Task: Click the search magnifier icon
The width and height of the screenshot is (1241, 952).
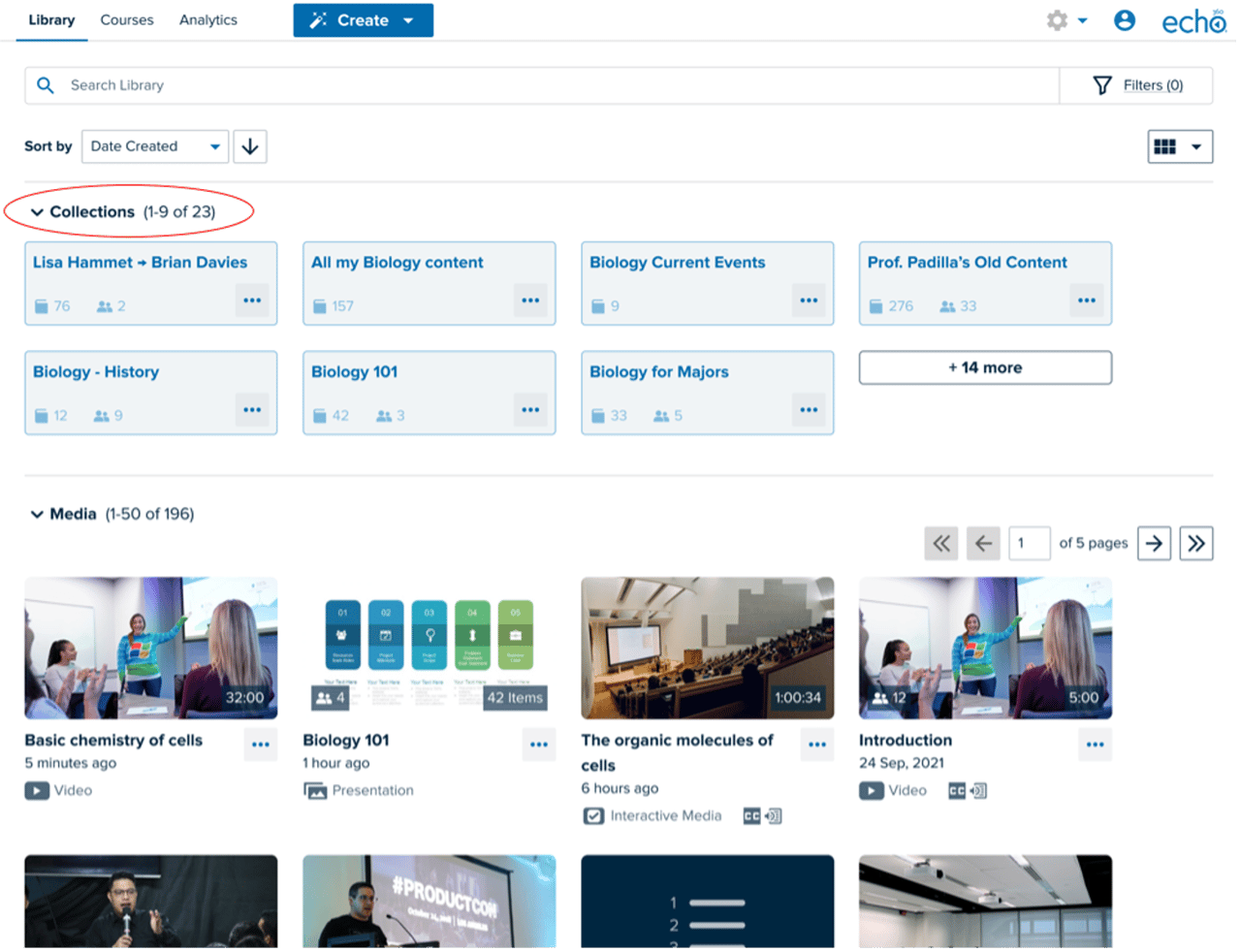Action: [46, 85]
